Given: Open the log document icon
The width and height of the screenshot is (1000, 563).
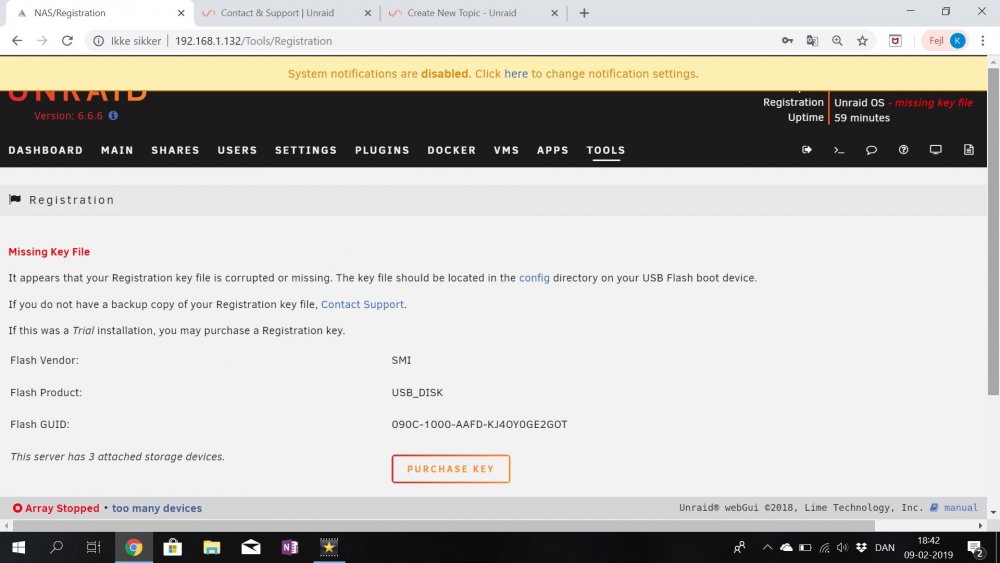Looking at the screenshot, I should (x=969, y=150).
